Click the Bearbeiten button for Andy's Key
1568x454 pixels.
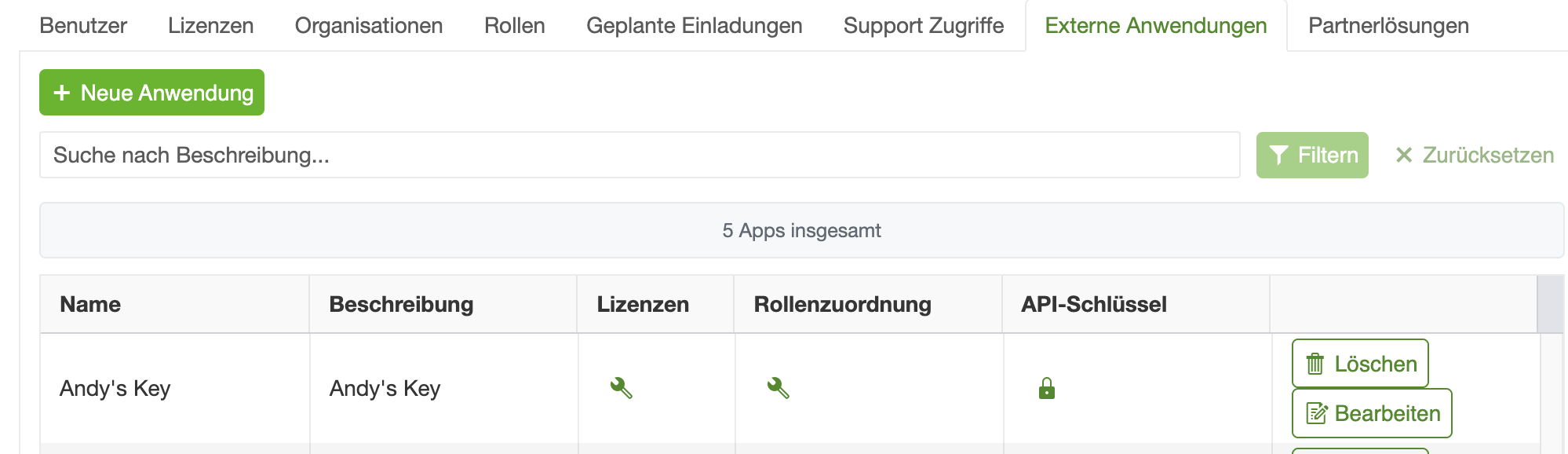tap(1372, 413)
